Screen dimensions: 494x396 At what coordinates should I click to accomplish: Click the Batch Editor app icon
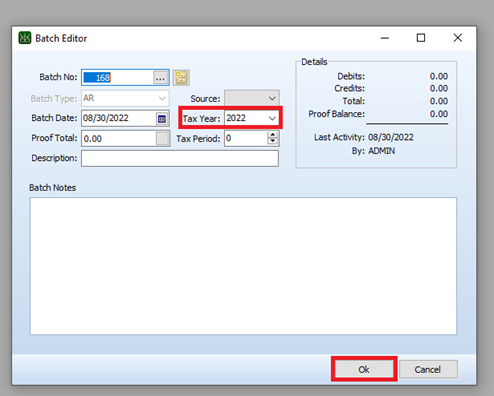point(25,38)
